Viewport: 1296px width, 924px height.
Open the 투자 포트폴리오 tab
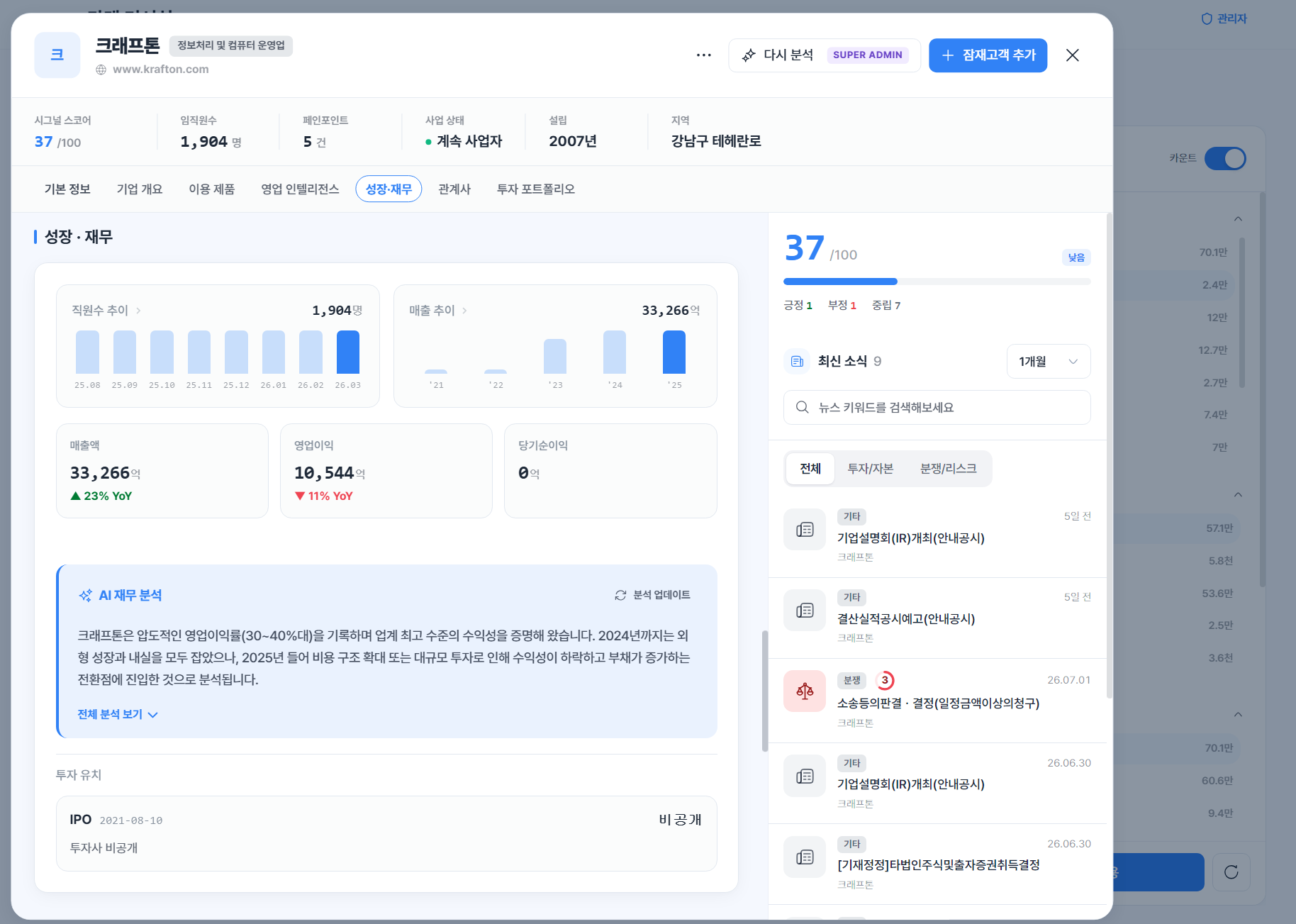(x=536, y=189)
